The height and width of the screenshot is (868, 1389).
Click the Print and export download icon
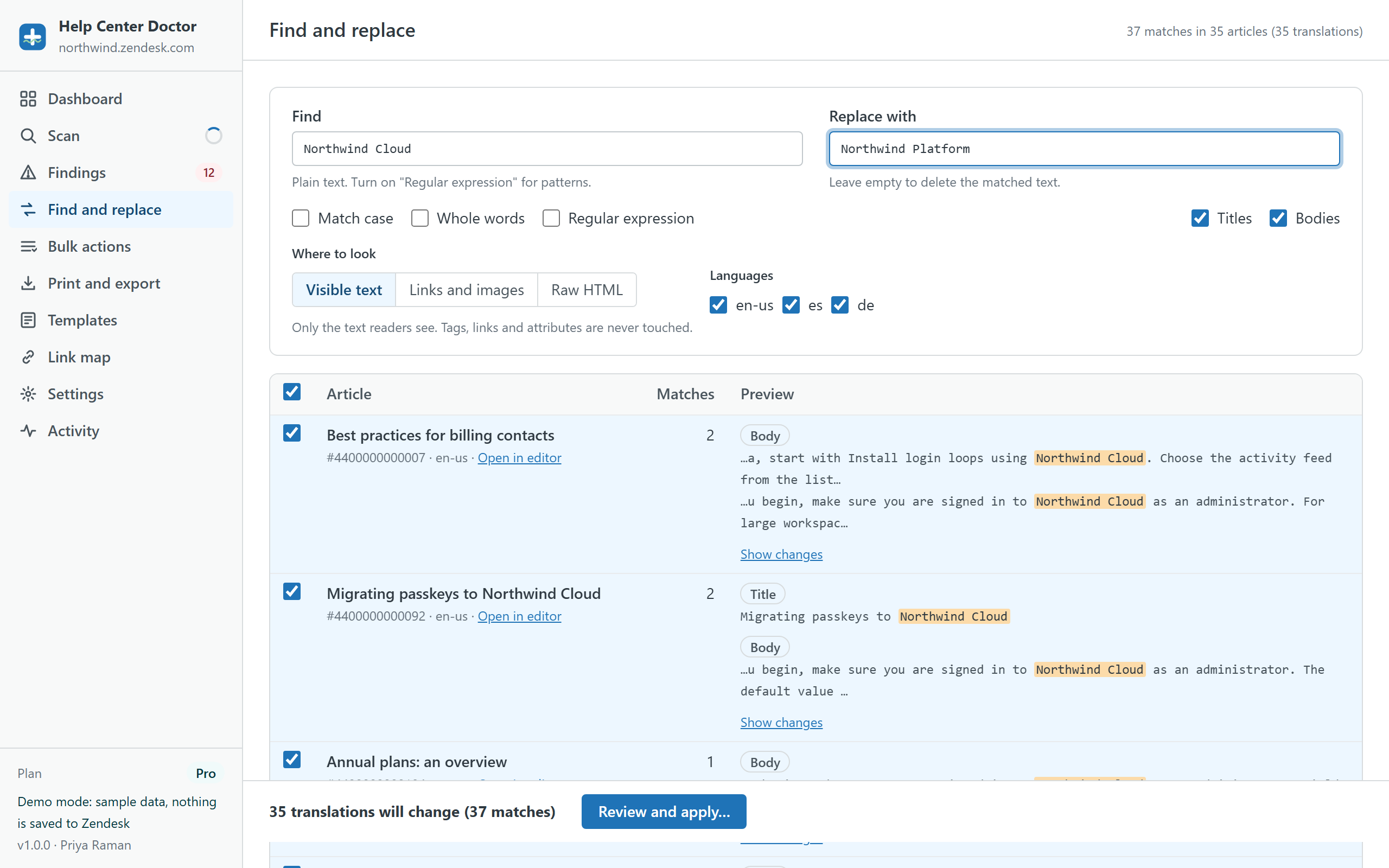tap(28, 283)
